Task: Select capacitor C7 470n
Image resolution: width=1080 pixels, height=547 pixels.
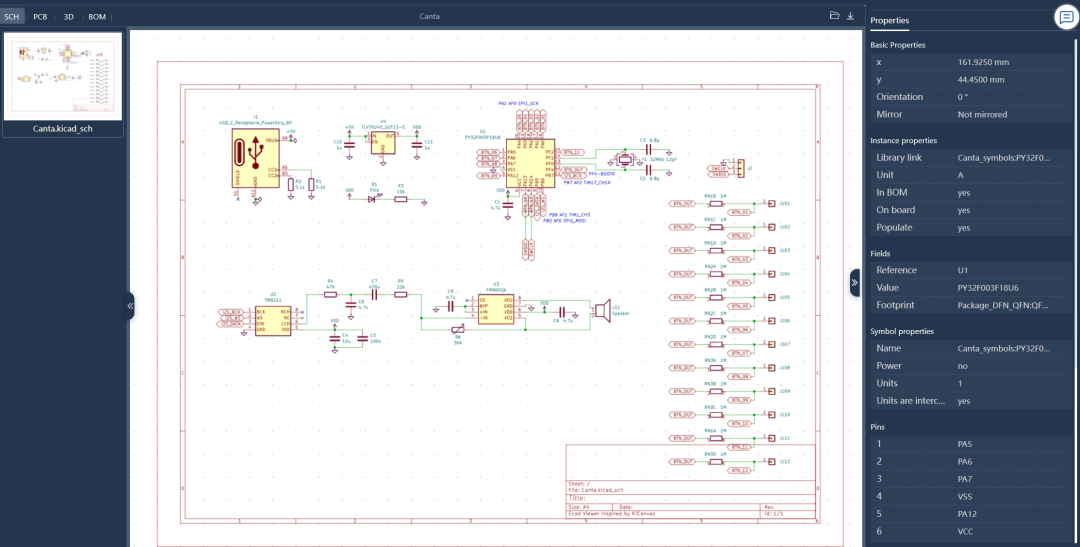Action: click(x=375, y=294)
